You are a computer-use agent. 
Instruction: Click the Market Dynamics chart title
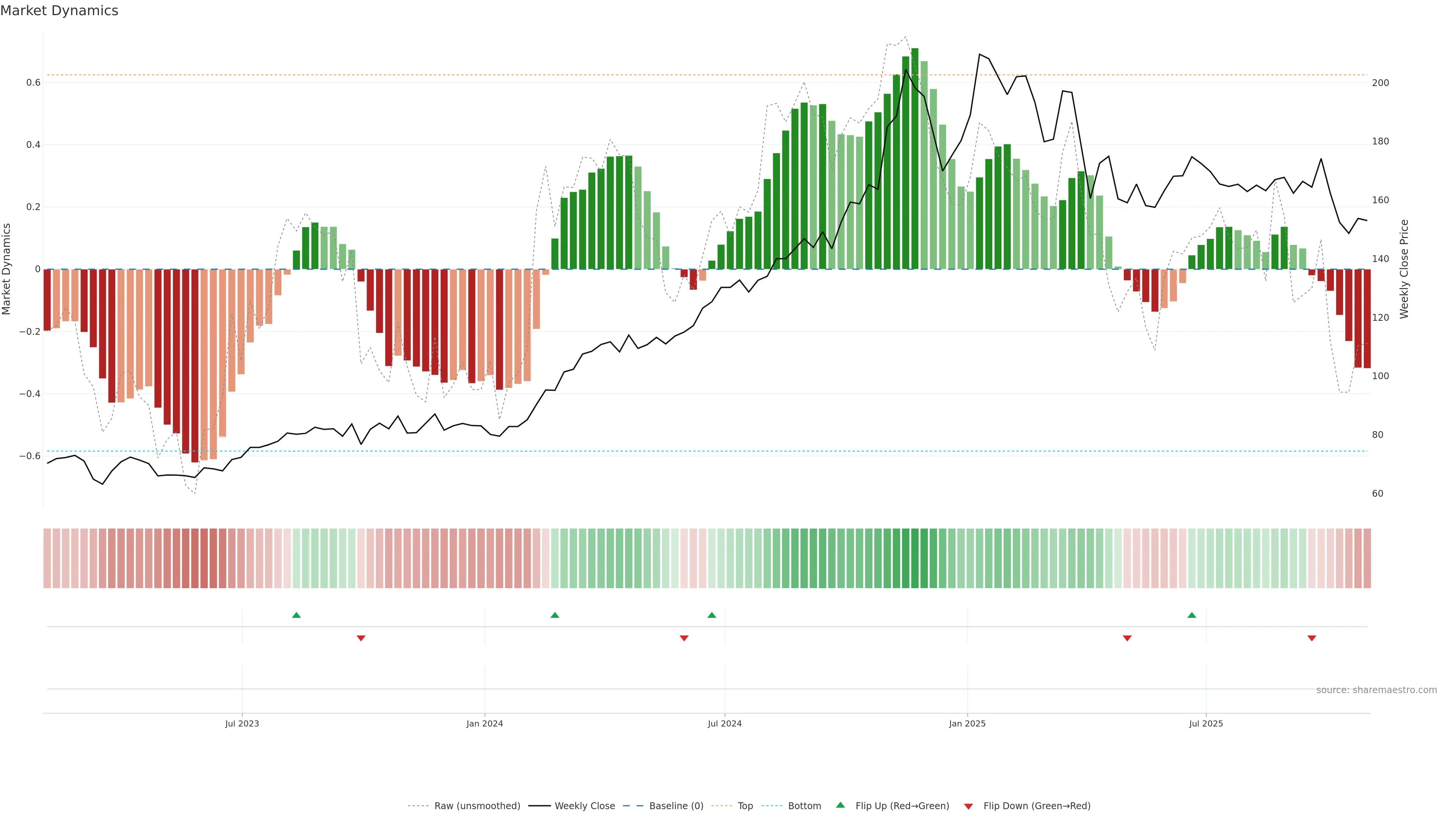tap(60, 11)
